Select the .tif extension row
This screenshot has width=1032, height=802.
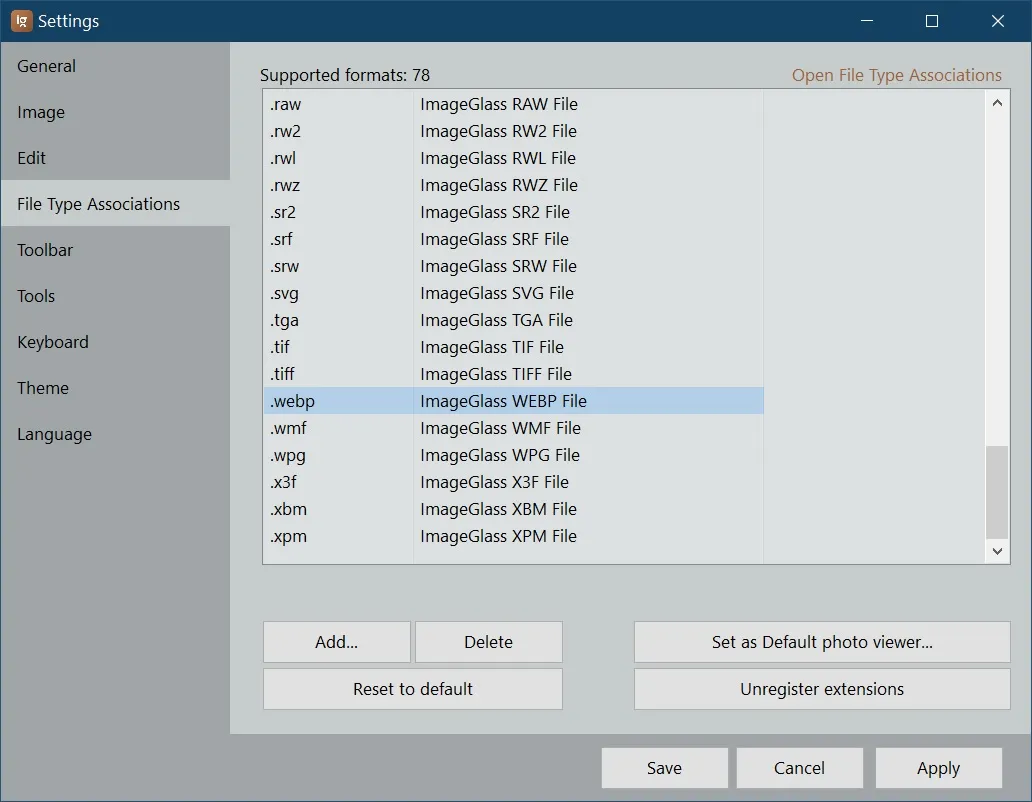point(513,347)
